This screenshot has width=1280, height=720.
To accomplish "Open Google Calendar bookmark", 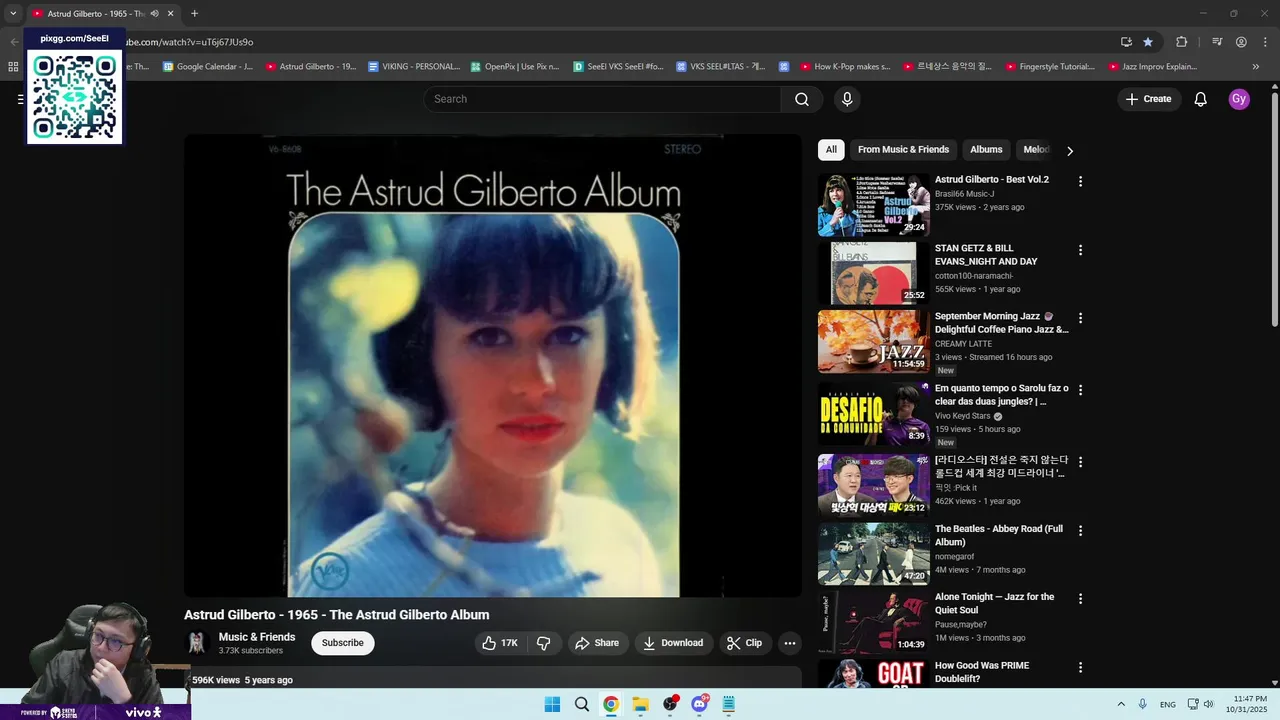I will coord(207,67).
